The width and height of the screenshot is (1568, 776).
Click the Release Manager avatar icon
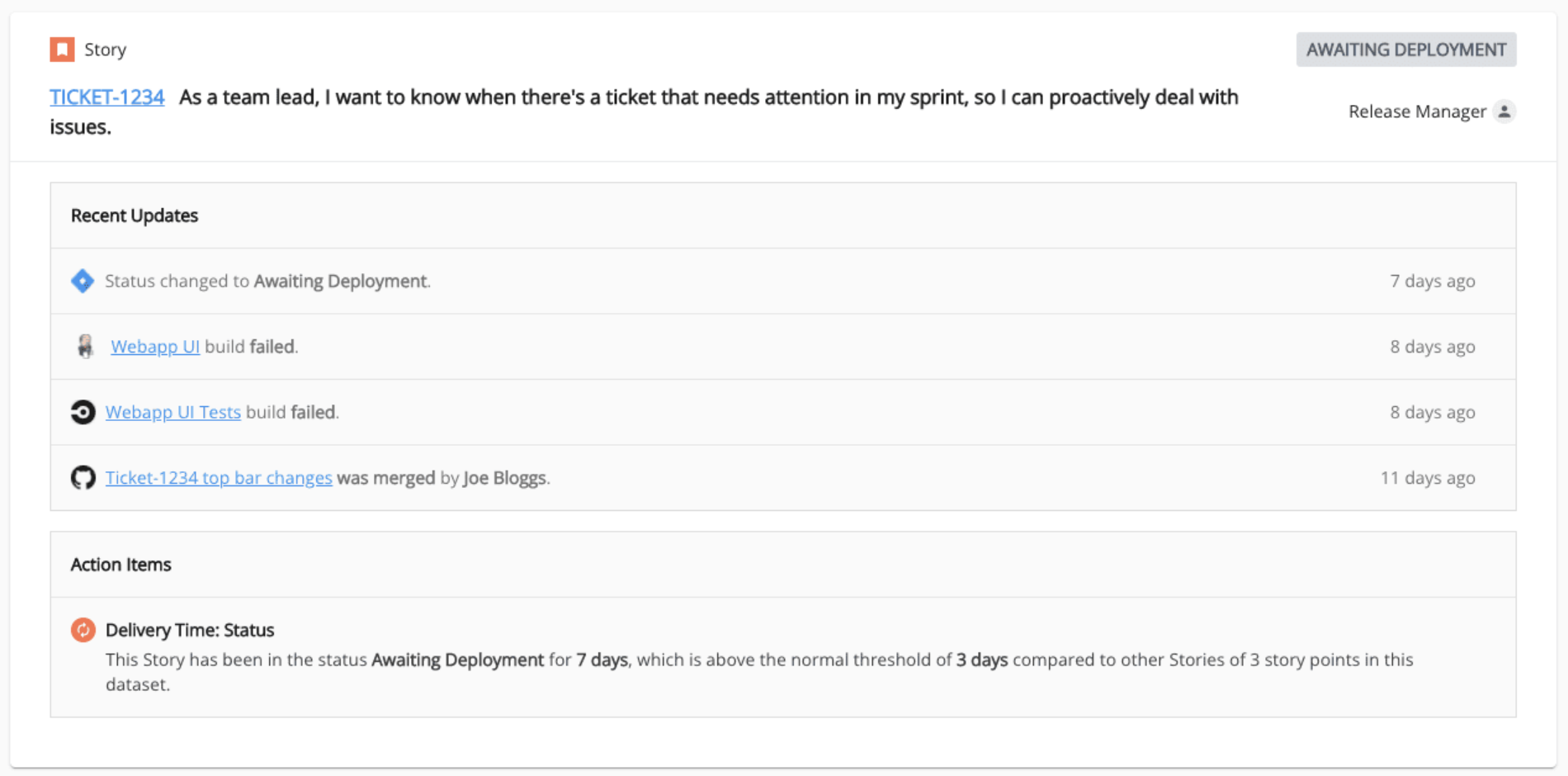[x=1504, y=111]
